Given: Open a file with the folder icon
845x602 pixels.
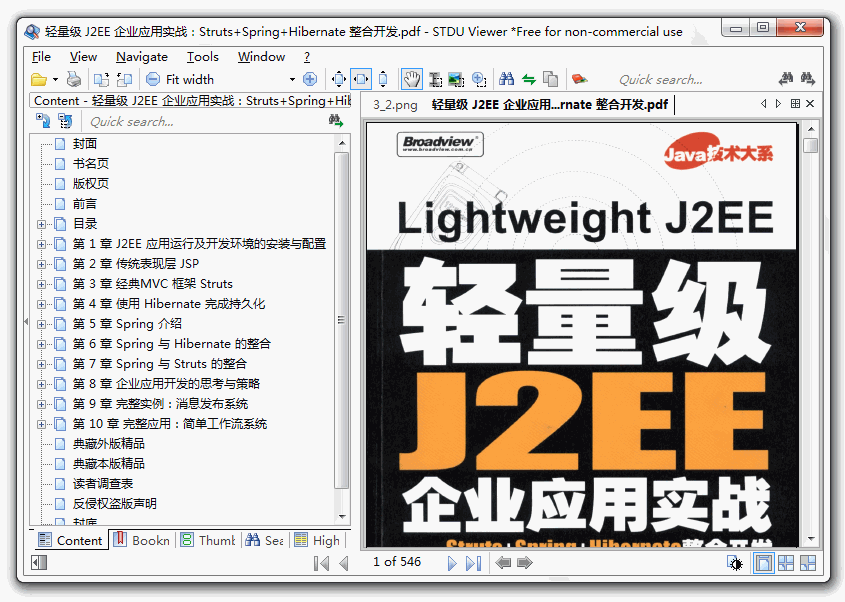Looking at the screenshot, I should tap(39, 80).
